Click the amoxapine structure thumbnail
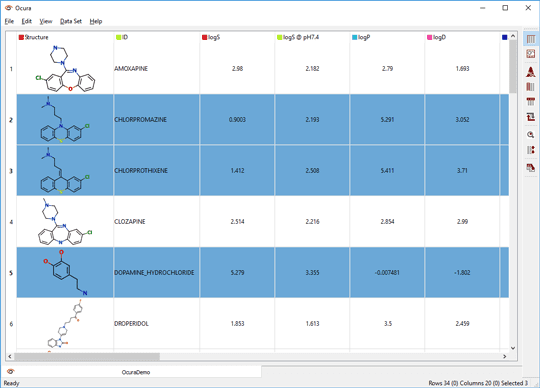The width and height of the screenshot is (540, 388). 65,69
